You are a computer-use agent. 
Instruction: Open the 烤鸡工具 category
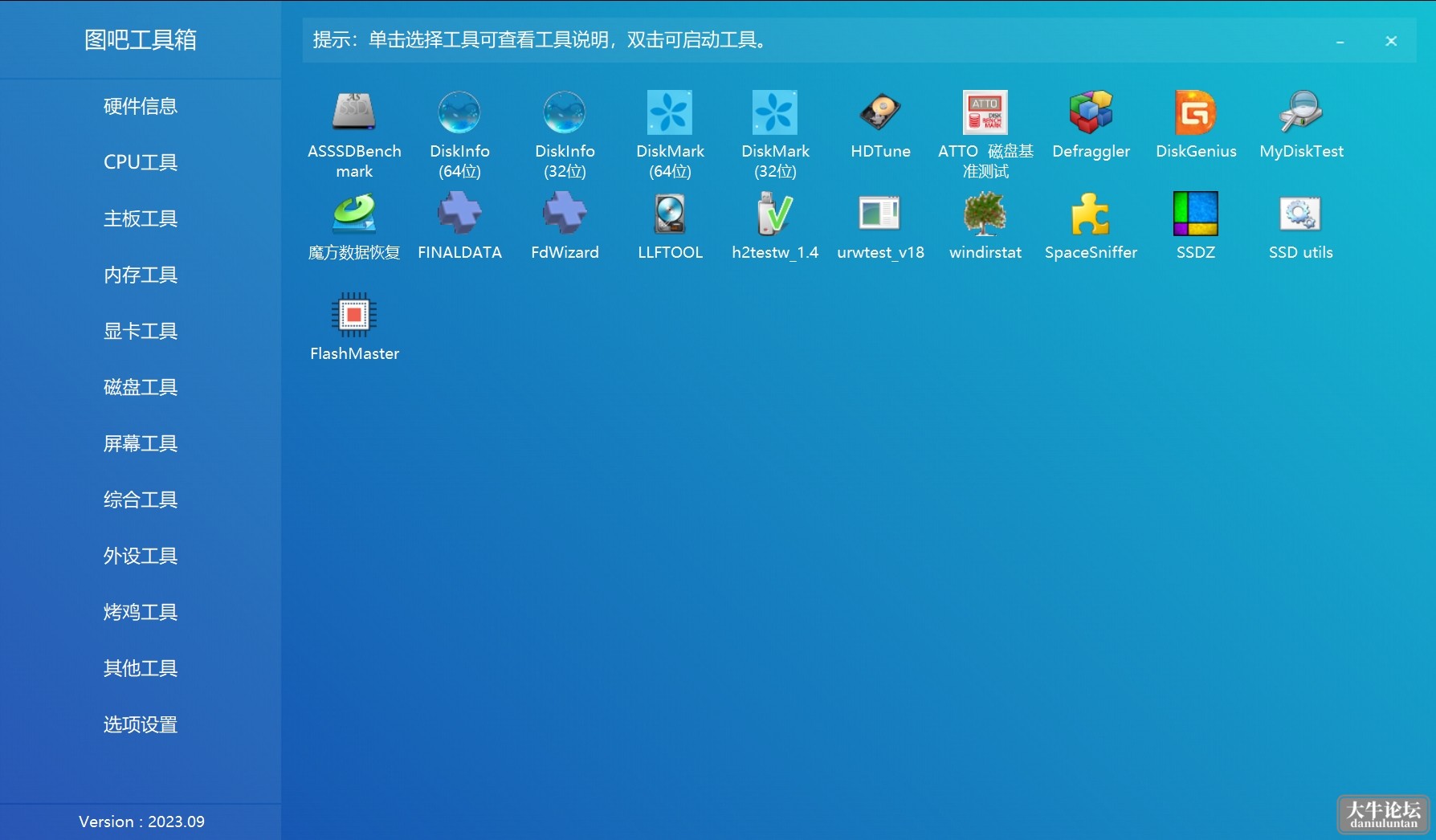141,612
